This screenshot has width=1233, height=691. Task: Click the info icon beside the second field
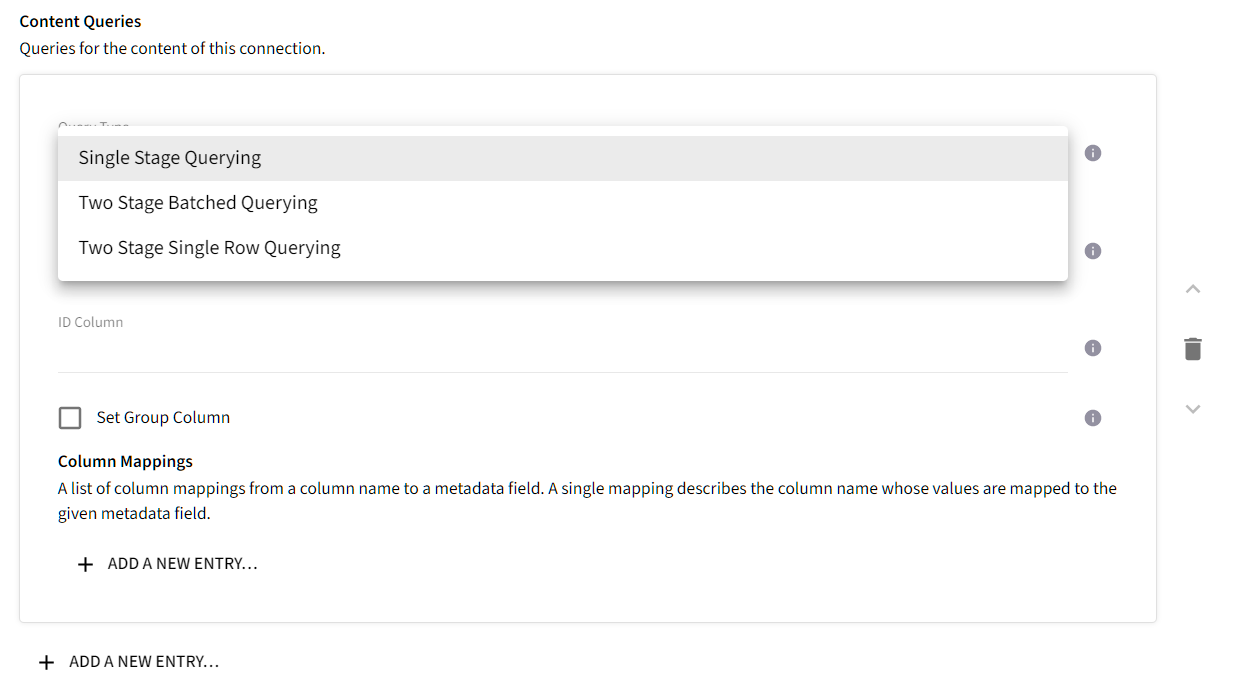(x=1092, y=250)
